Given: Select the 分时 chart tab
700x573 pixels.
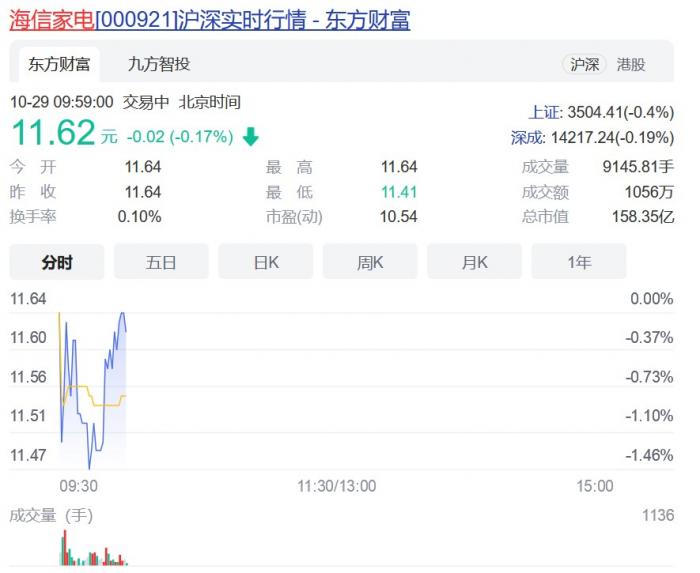Looking at the screenshot, I should (57, 262).
